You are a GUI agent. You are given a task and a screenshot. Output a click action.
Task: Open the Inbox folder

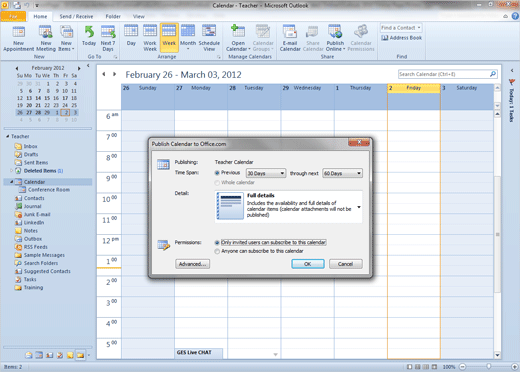[30, 146]
